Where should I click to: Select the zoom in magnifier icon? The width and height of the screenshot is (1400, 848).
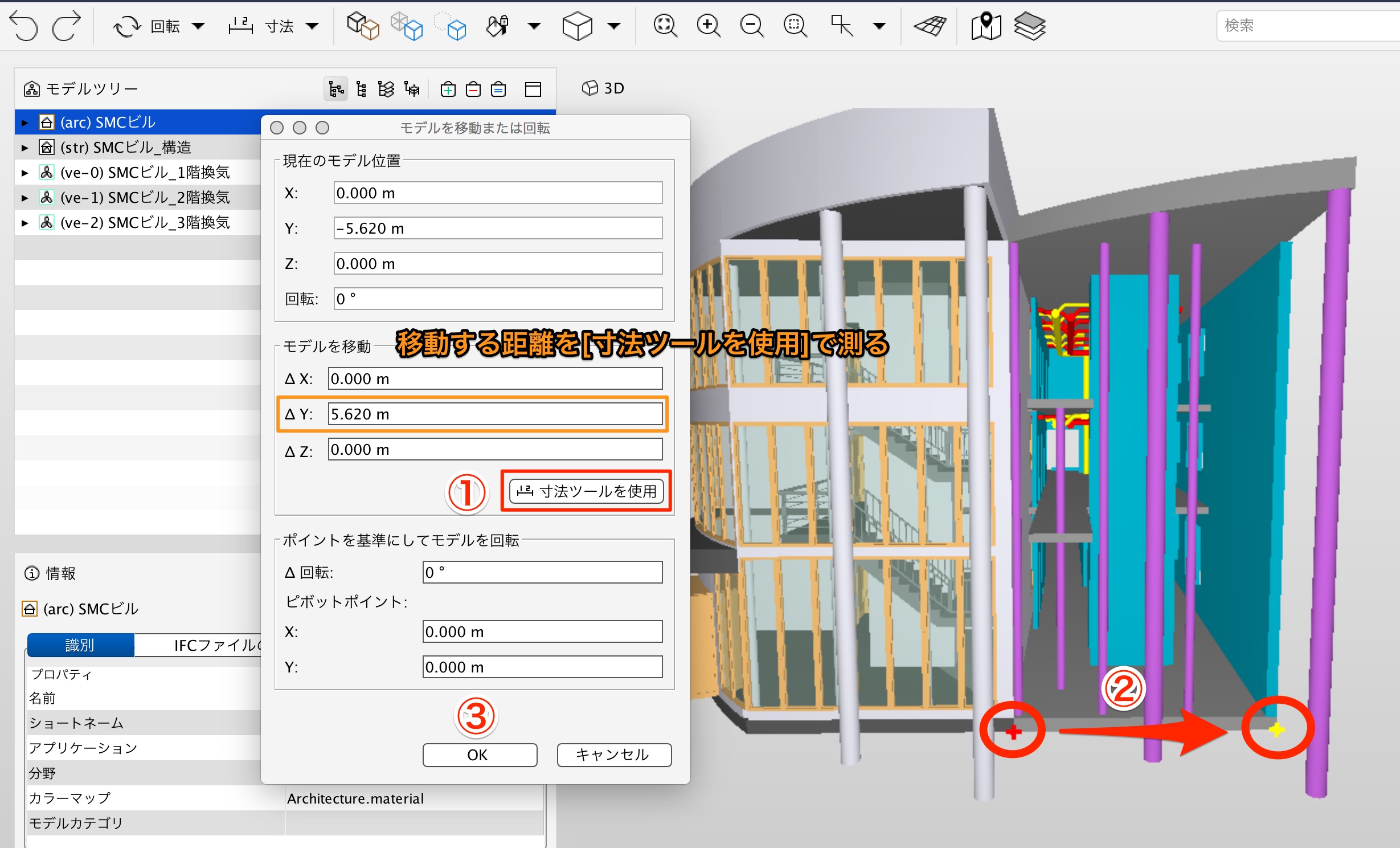coord(708,26)
